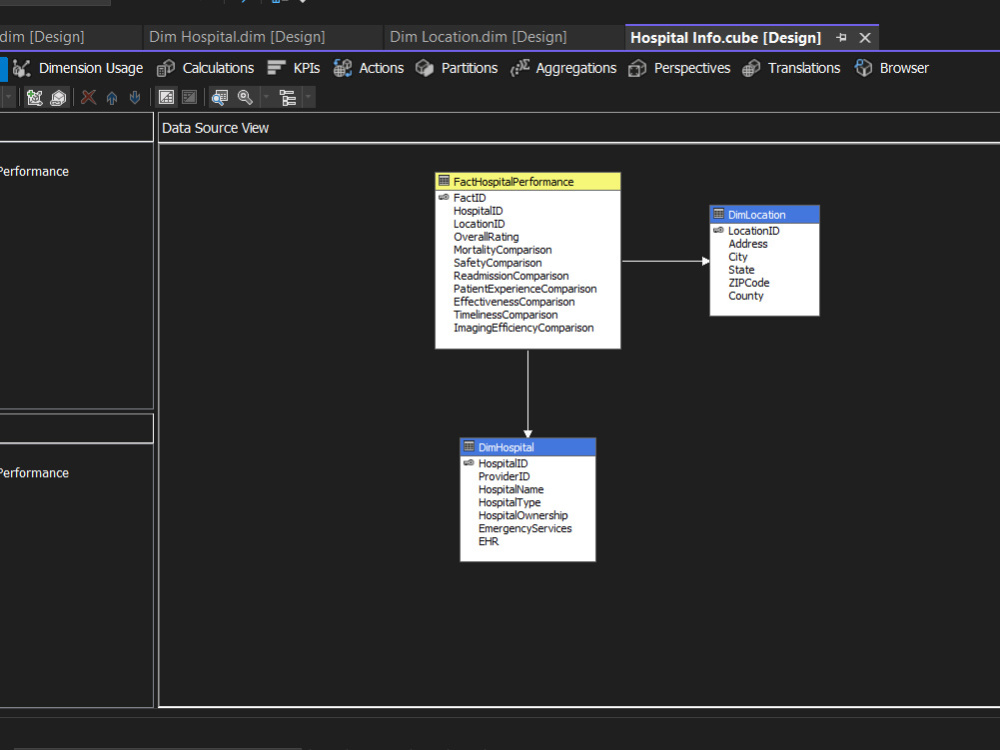Screen dimensions: 1000x750
Task: Click the FactID primary key icon
Action: coord(444,198)
